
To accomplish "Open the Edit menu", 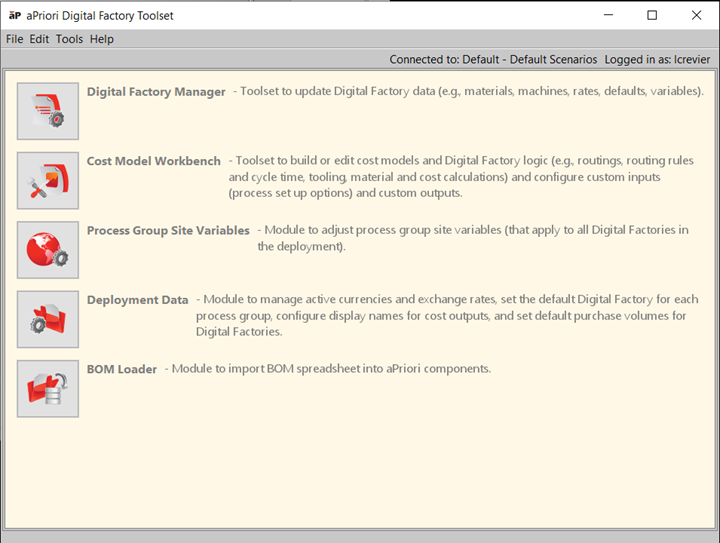I will (39, 39).
